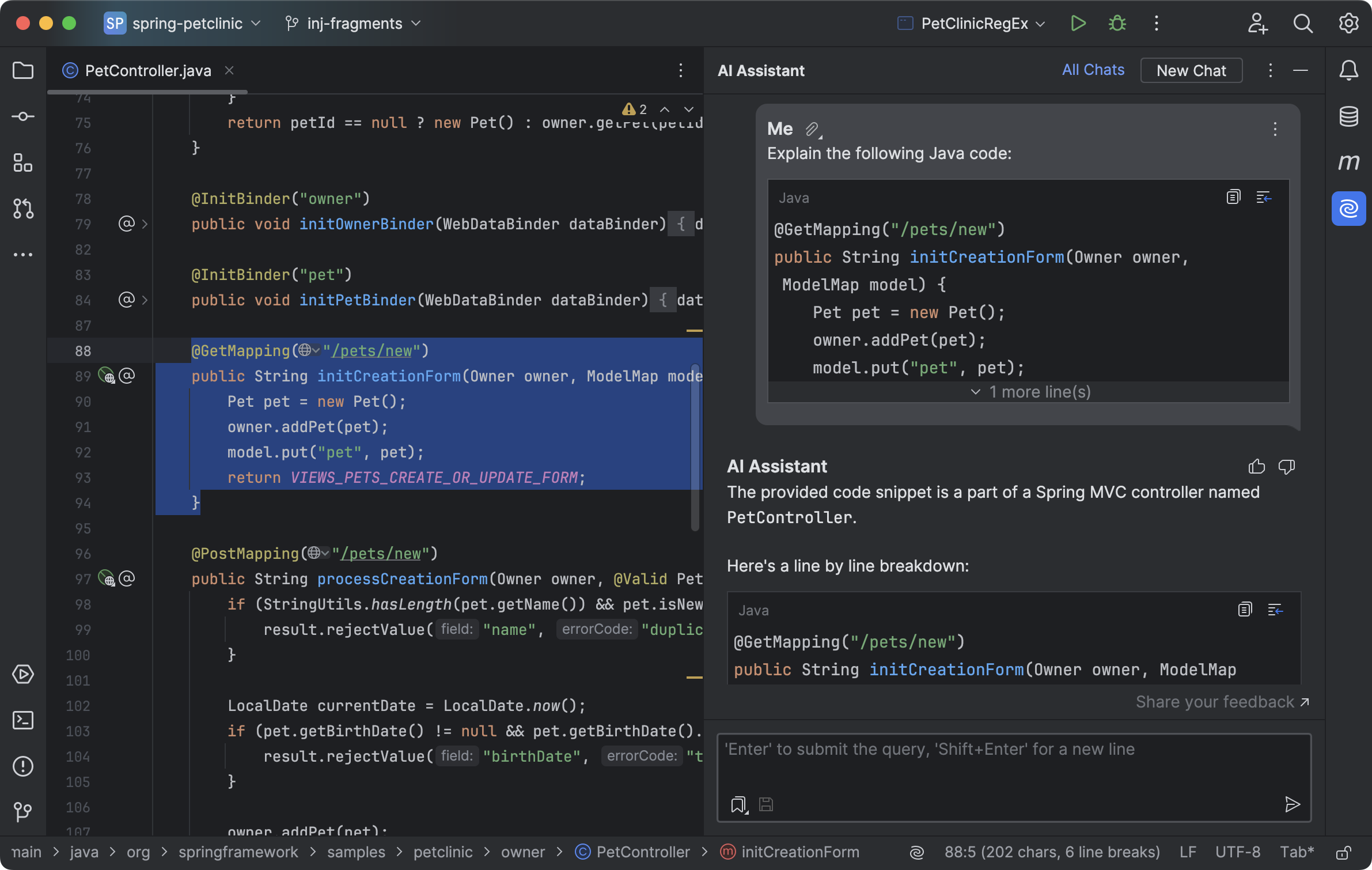Image resolution: width=1372 pixels, height=870 pixels.
Task: Open the inj-fragments branch dropdown
Action: coord(353,24)
